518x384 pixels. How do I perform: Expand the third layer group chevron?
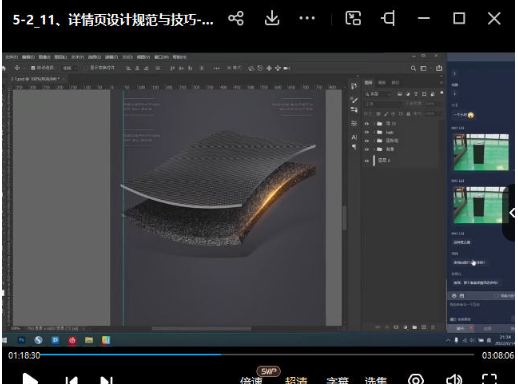374,141
